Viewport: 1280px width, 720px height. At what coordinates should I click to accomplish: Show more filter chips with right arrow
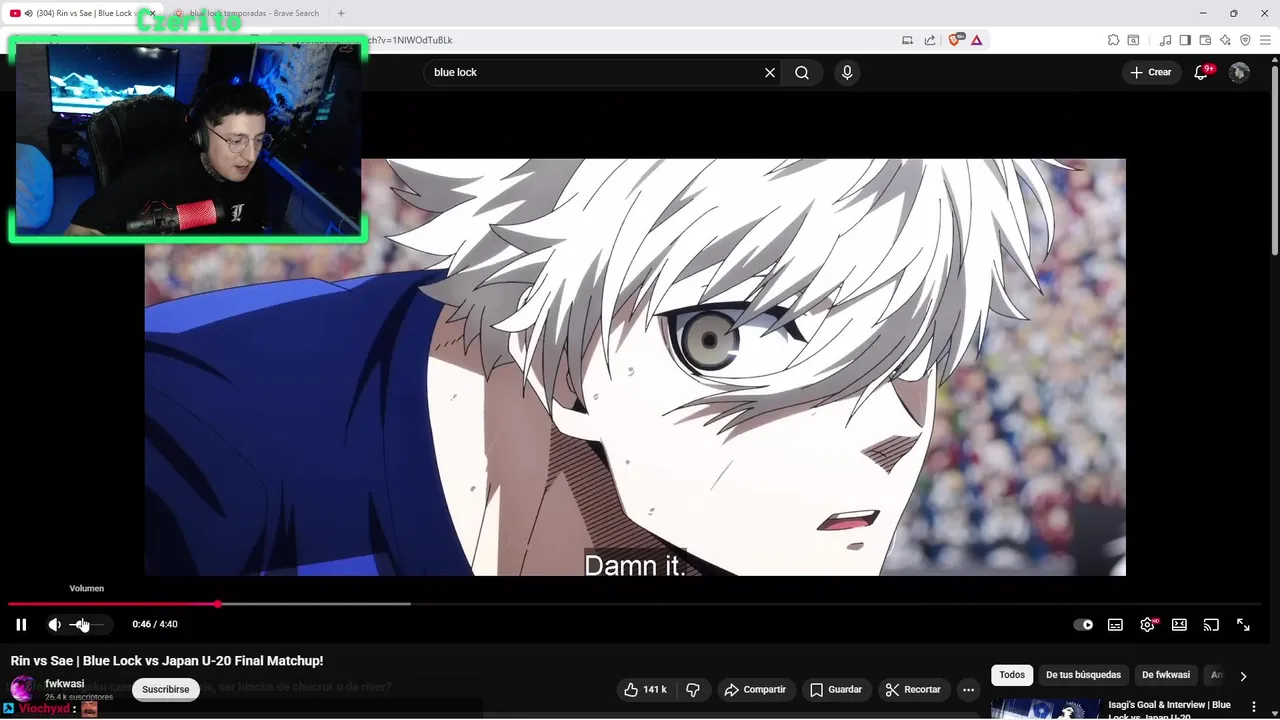coord(1243,676)
